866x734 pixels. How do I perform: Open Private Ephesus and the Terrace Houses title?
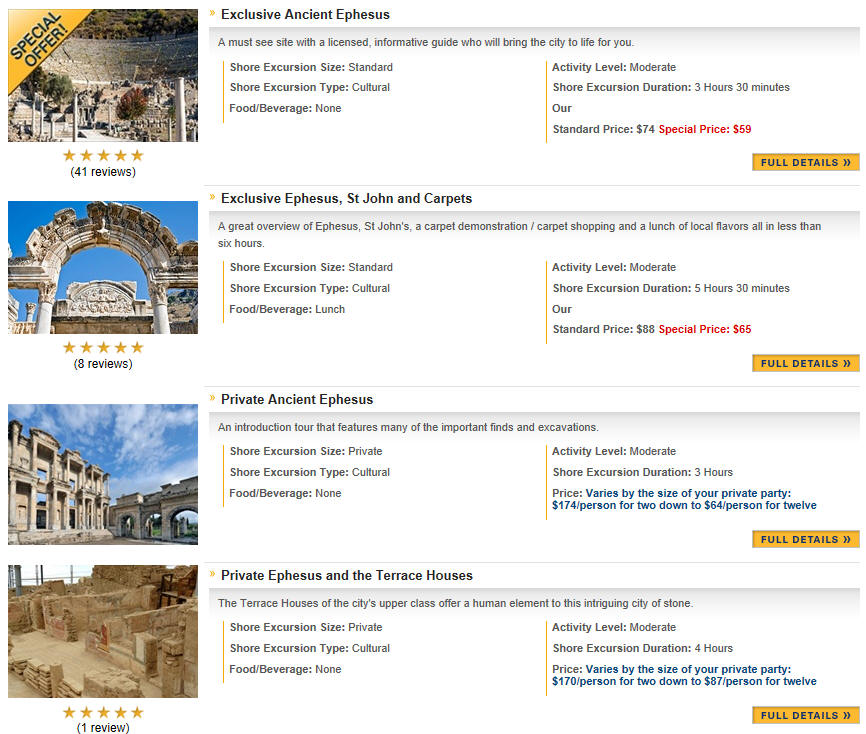tap(347, 575)
